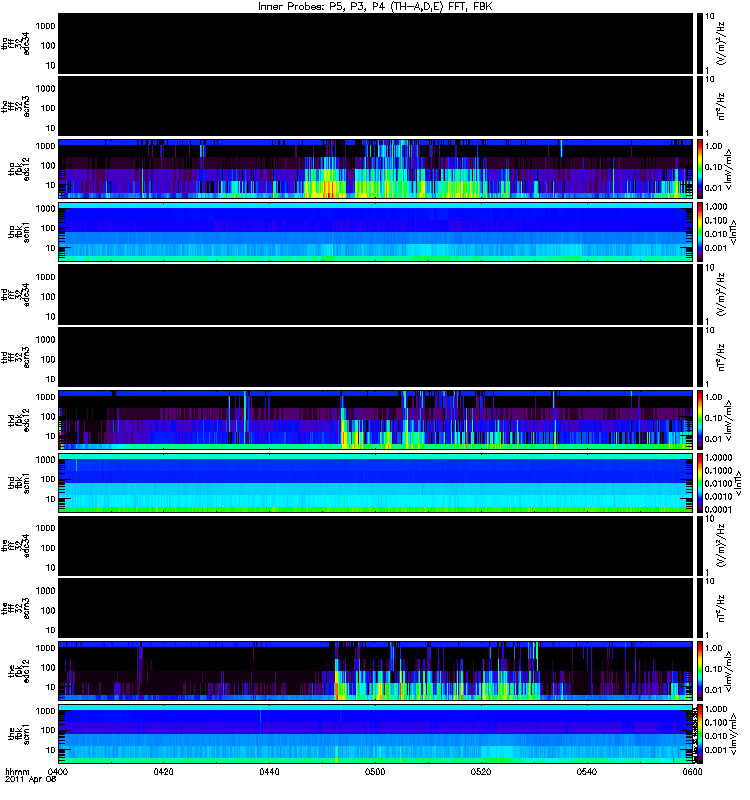Click the 'the fbk scm1' y-axis label
This screenshot has height=800, width=750.
click(x=19, y=734)
